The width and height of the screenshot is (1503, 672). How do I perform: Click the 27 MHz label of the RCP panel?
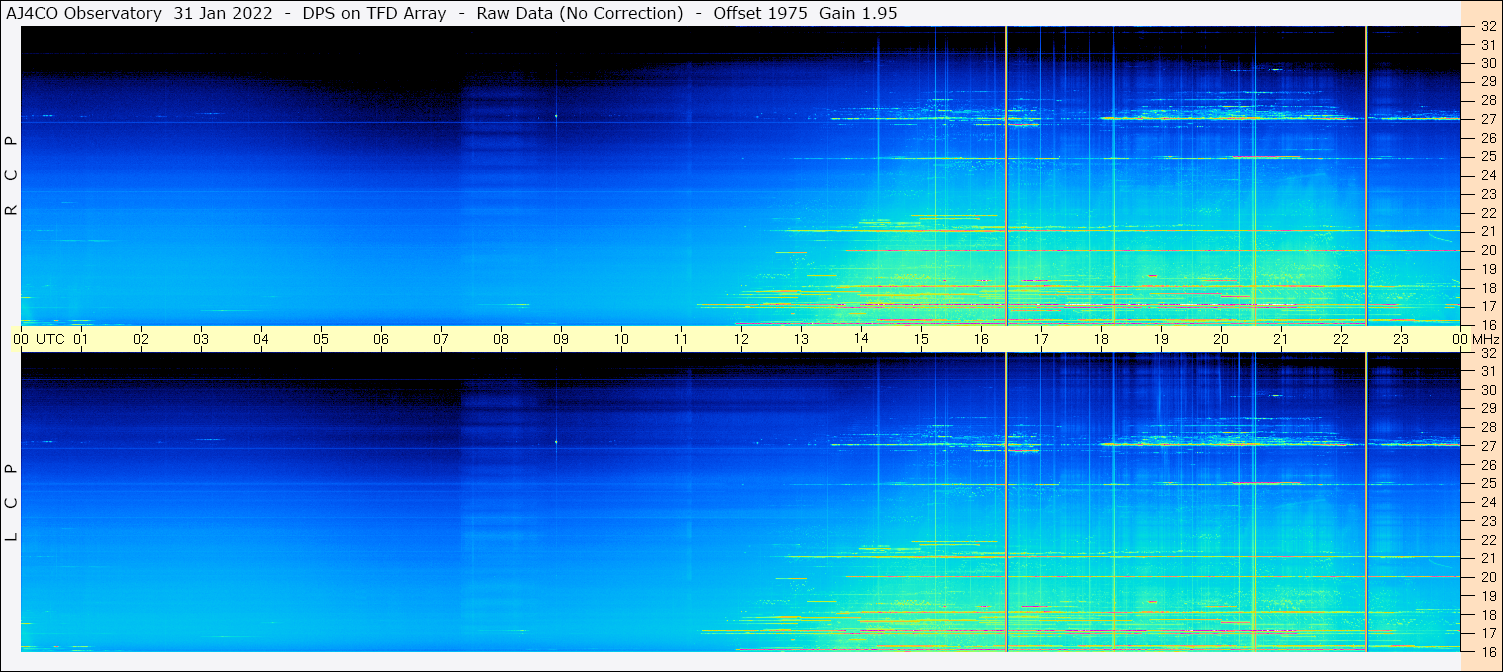(x=1487, y=118)
